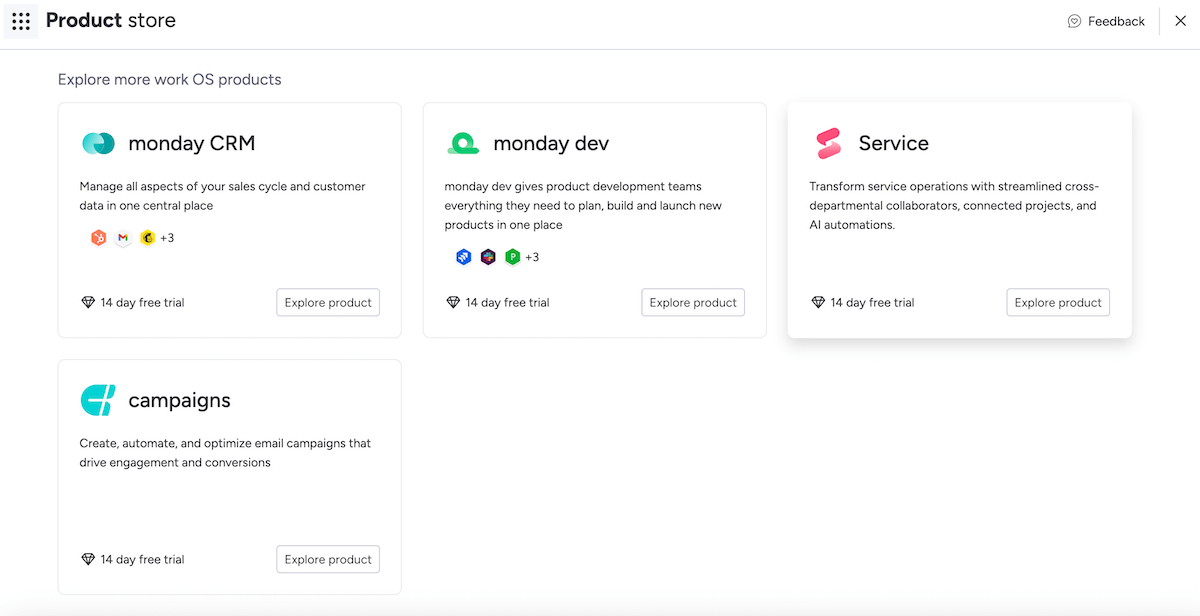Screen dimensions: 1200x616
Task: Click the monday CRM product logo
Action: point(98,143)
